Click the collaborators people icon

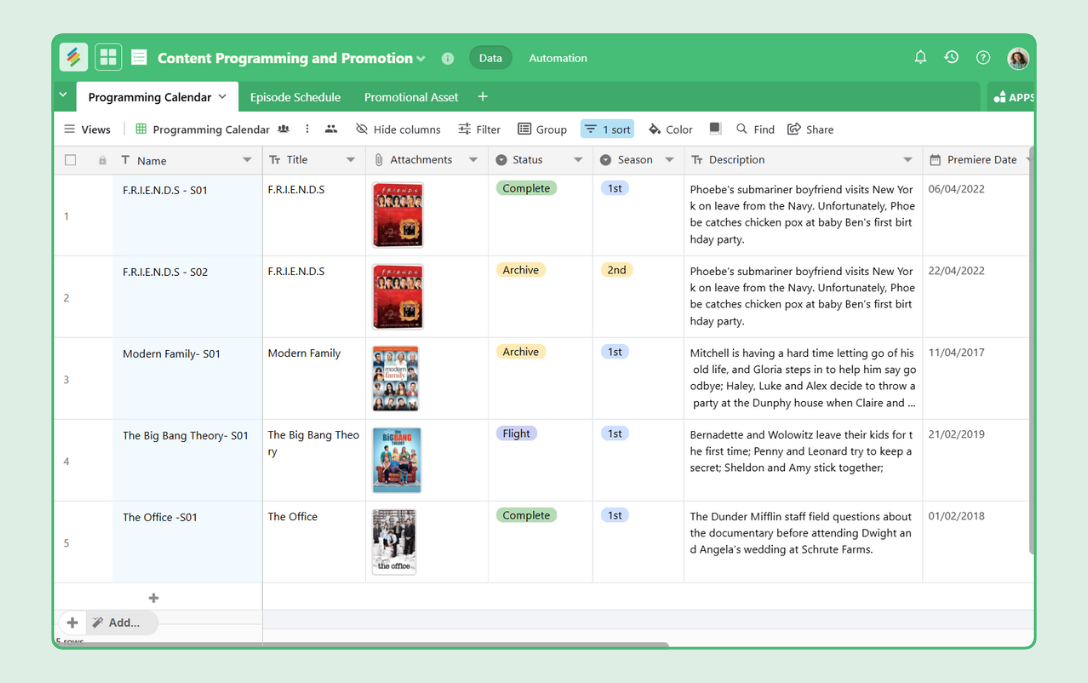click(331, 129)
